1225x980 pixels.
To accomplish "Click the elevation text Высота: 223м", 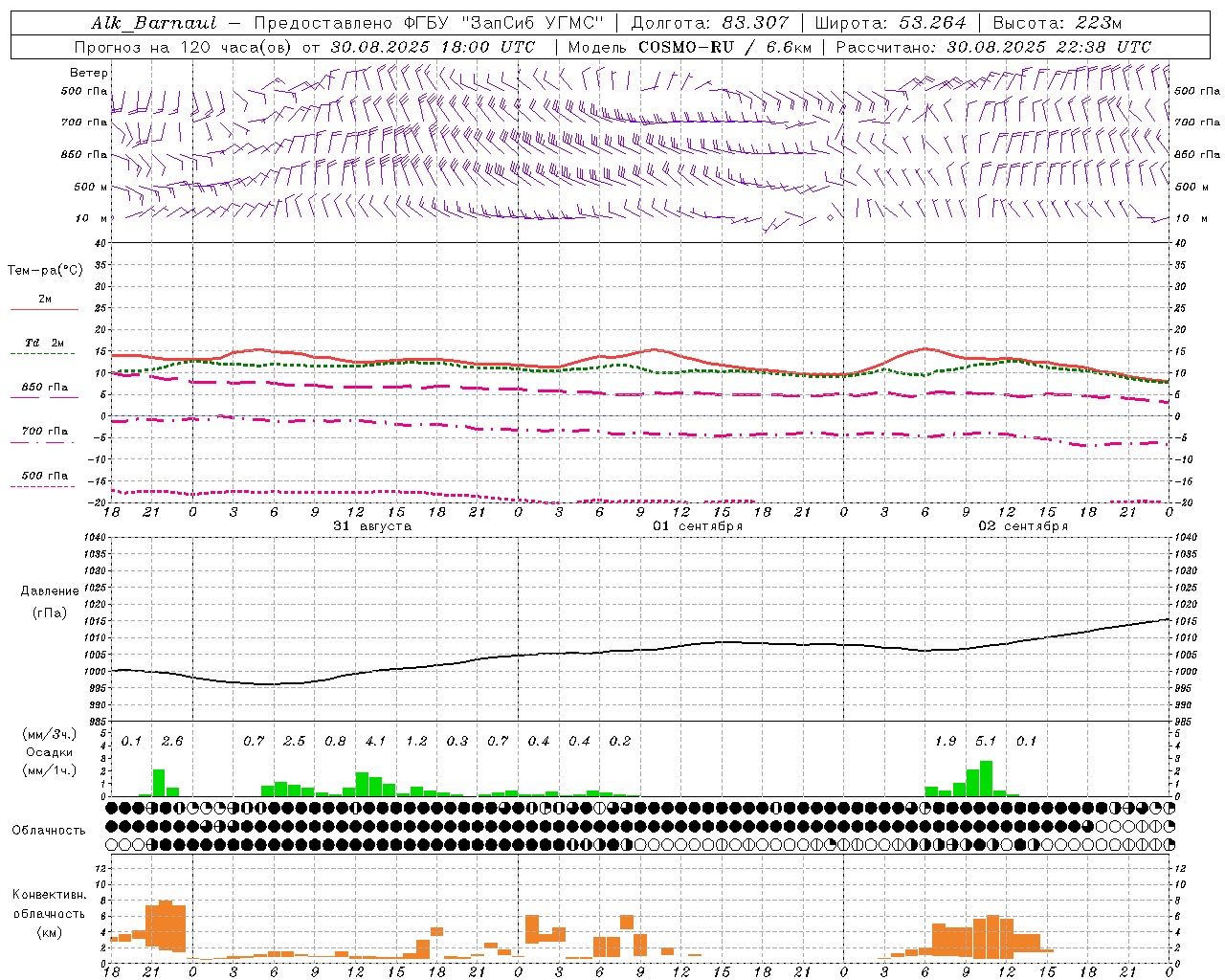I will point(1057,23).
